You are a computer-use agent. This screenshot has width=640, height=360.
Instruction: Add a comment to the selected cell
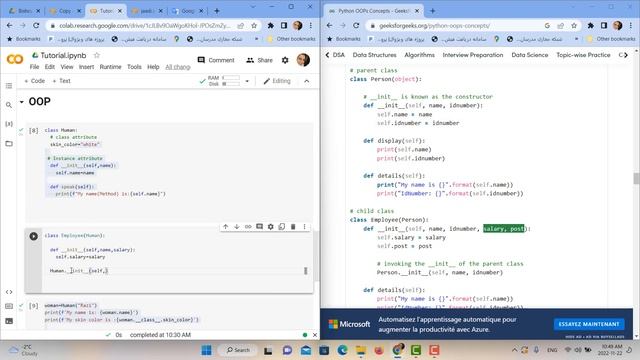pos(259,227)
